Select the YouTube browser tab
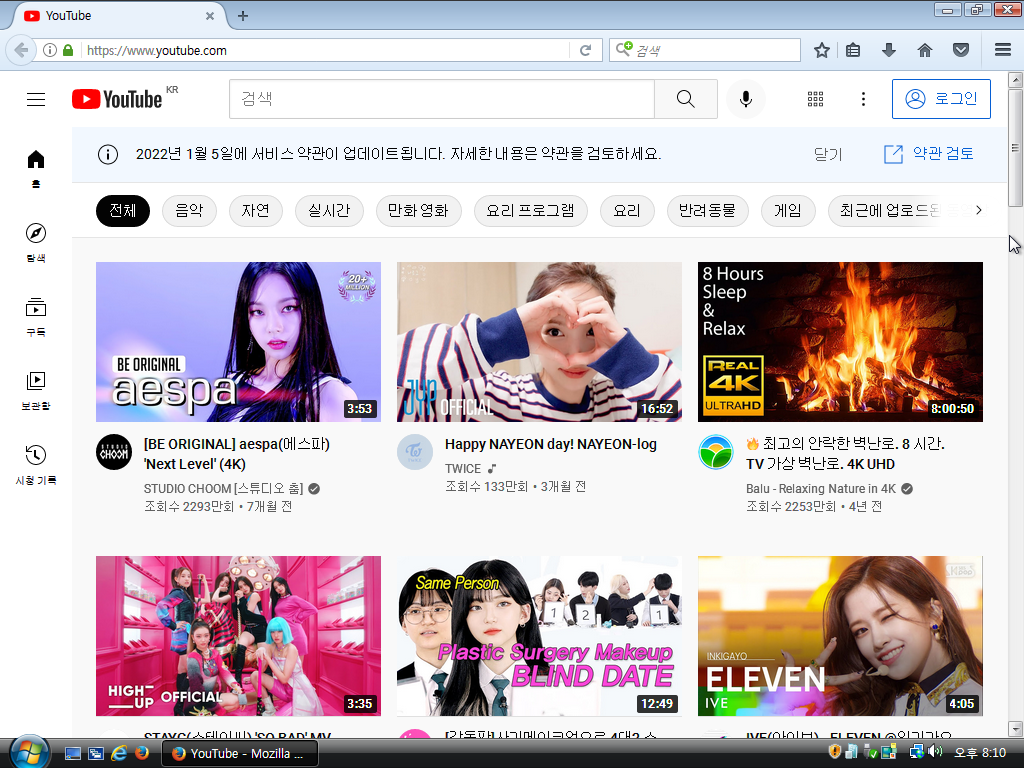The width and height of the screenshot is (1024, 768). tap(118, 16)
